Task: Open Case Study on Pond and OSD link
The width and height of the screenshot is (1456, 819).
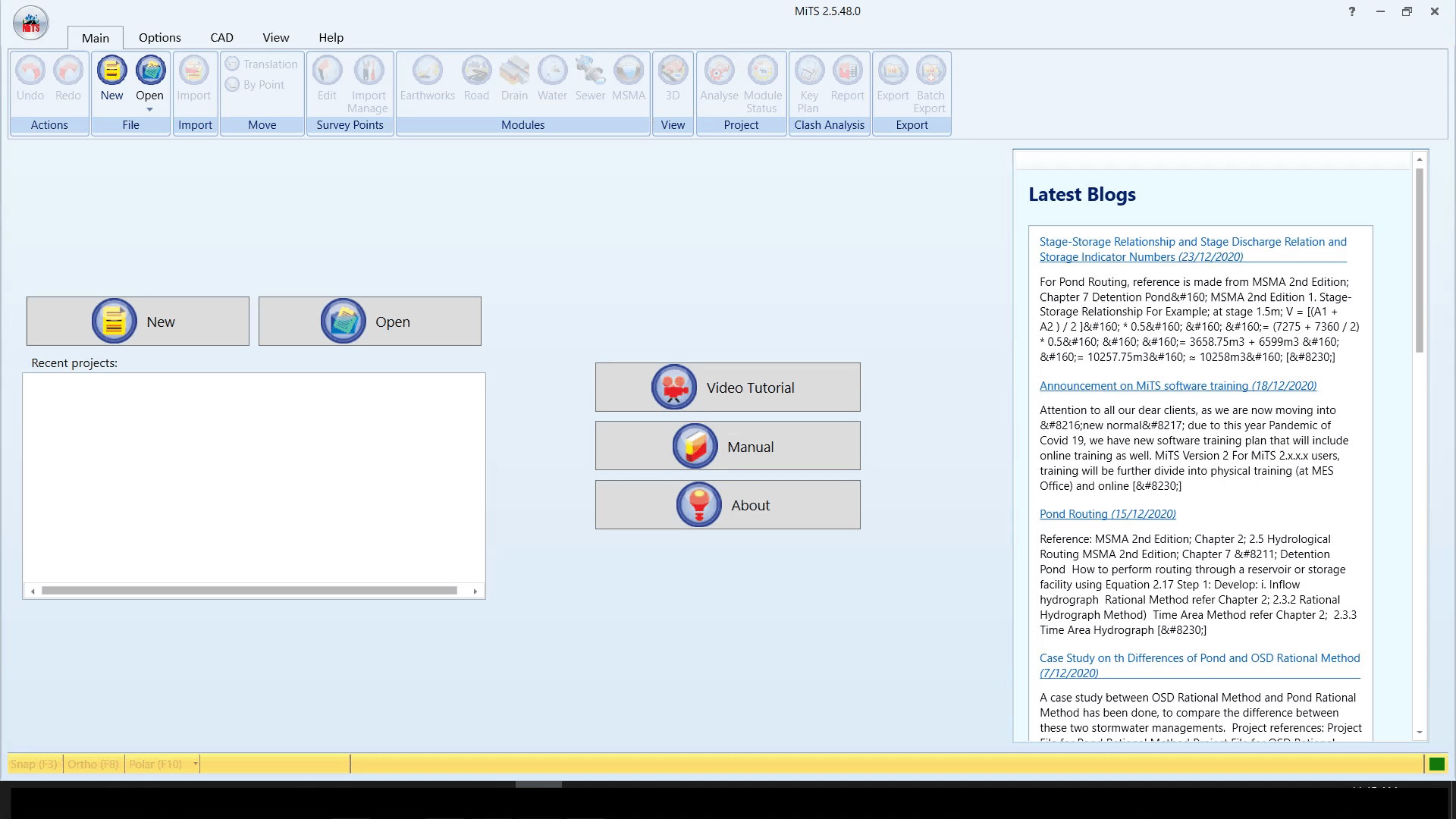Action: [x=1200, y=665]
